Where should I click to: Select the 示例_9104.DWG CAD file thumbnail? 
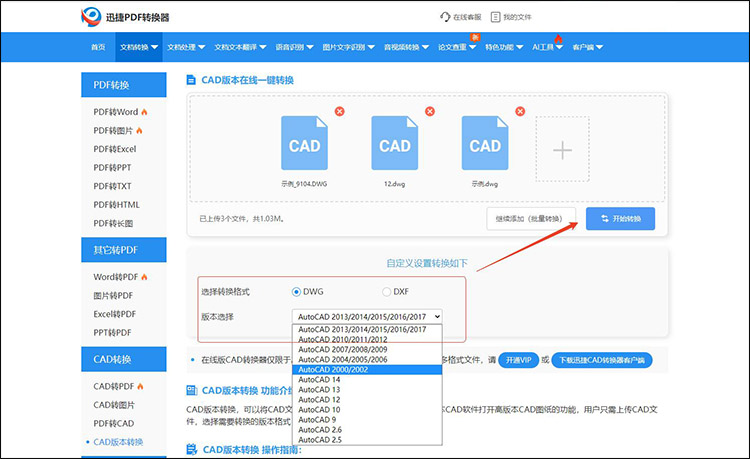click(x=304, y=143)
